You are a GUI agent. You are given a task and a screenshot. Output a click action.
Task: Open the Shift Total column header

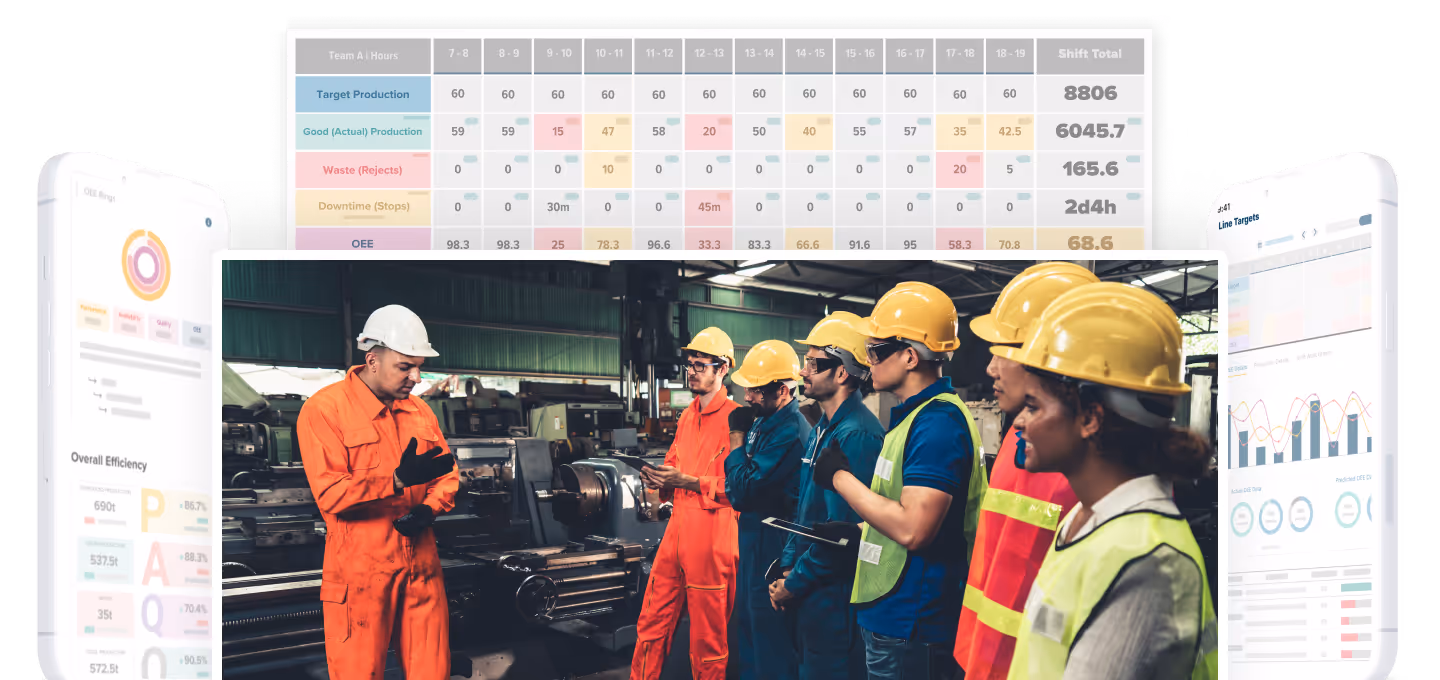coord(1089,54)
